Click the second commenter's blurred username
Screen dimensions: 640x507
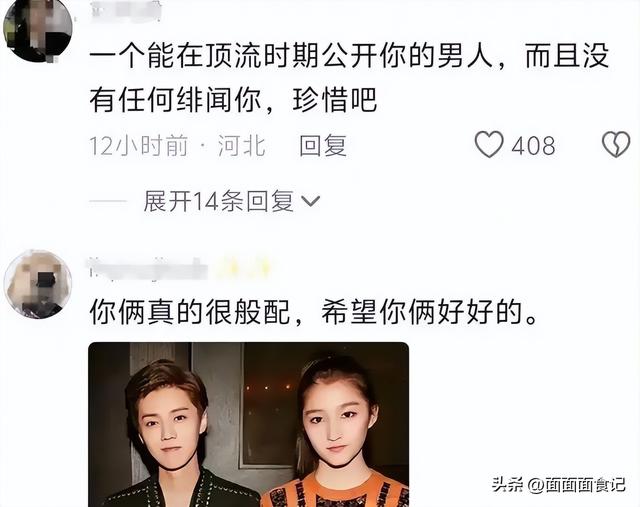coord(148,269)
